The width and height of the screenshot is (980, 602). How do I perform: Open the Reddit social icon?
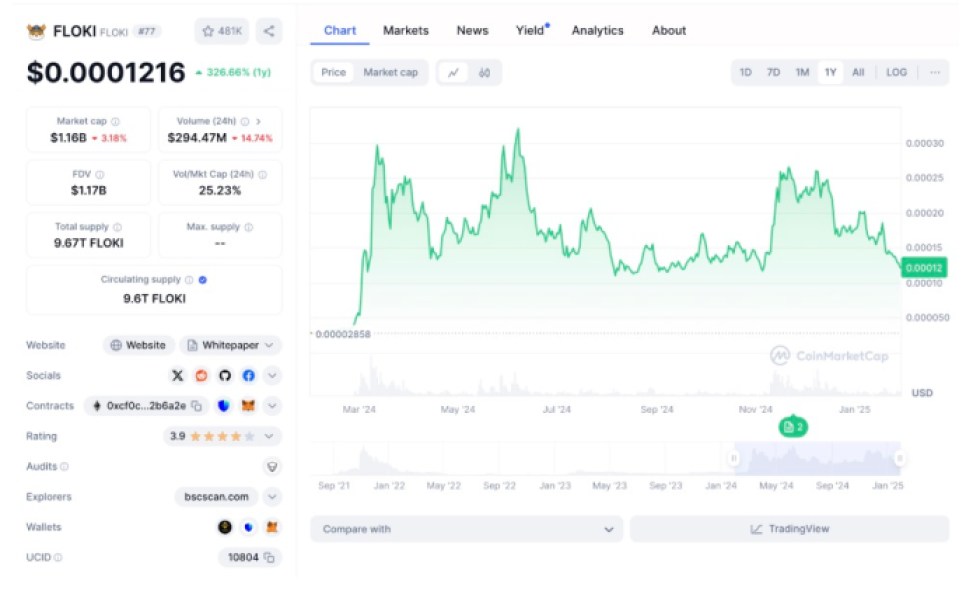click(x=201, y=375)
